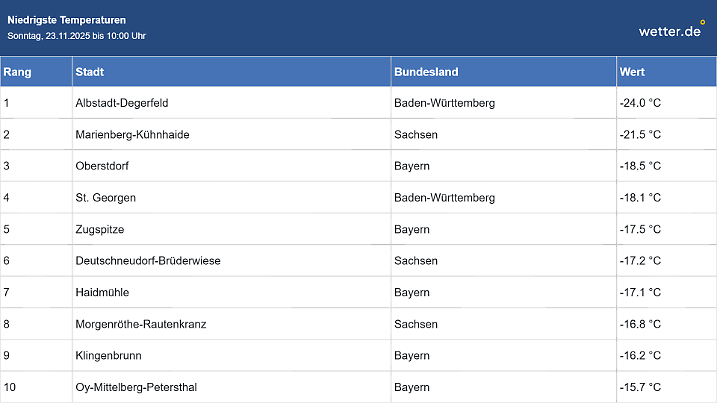
Task: Click St. Georgen city entry
Action: click(105, 198)
